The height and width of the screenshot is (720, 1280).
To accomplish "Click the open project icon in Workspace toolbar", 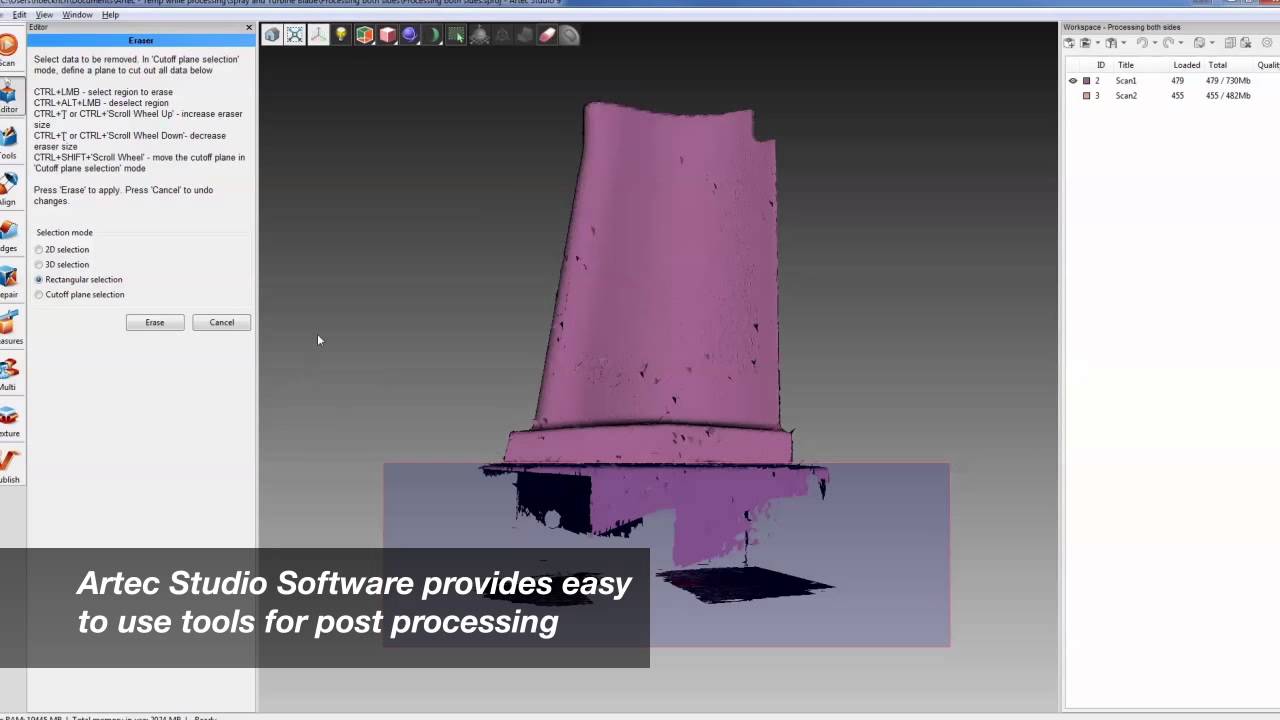I will tap(1085, 43).
